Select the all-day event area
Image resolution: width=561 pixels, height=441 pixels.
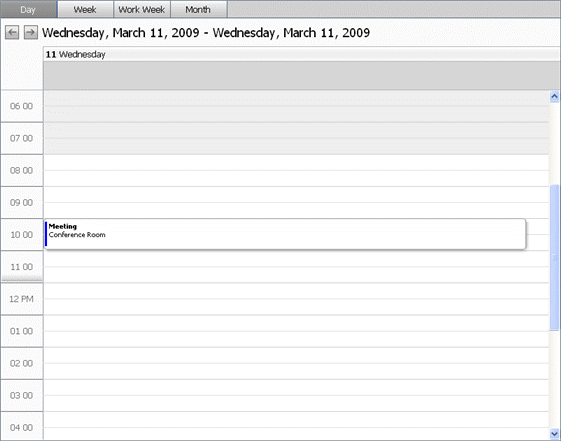point(302,75)
